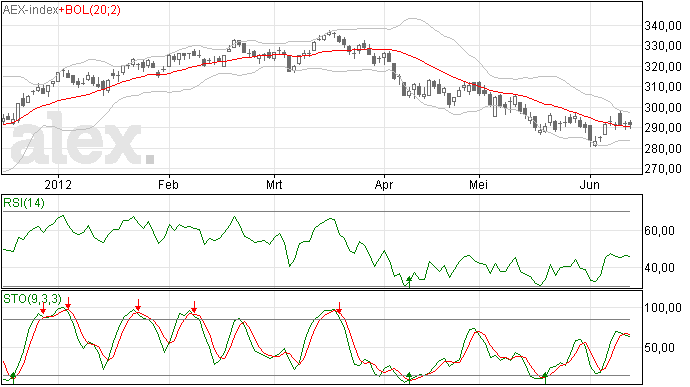Click the 2012 year label on time axis
Screen dimensions: 690x387
click(58, 184)
